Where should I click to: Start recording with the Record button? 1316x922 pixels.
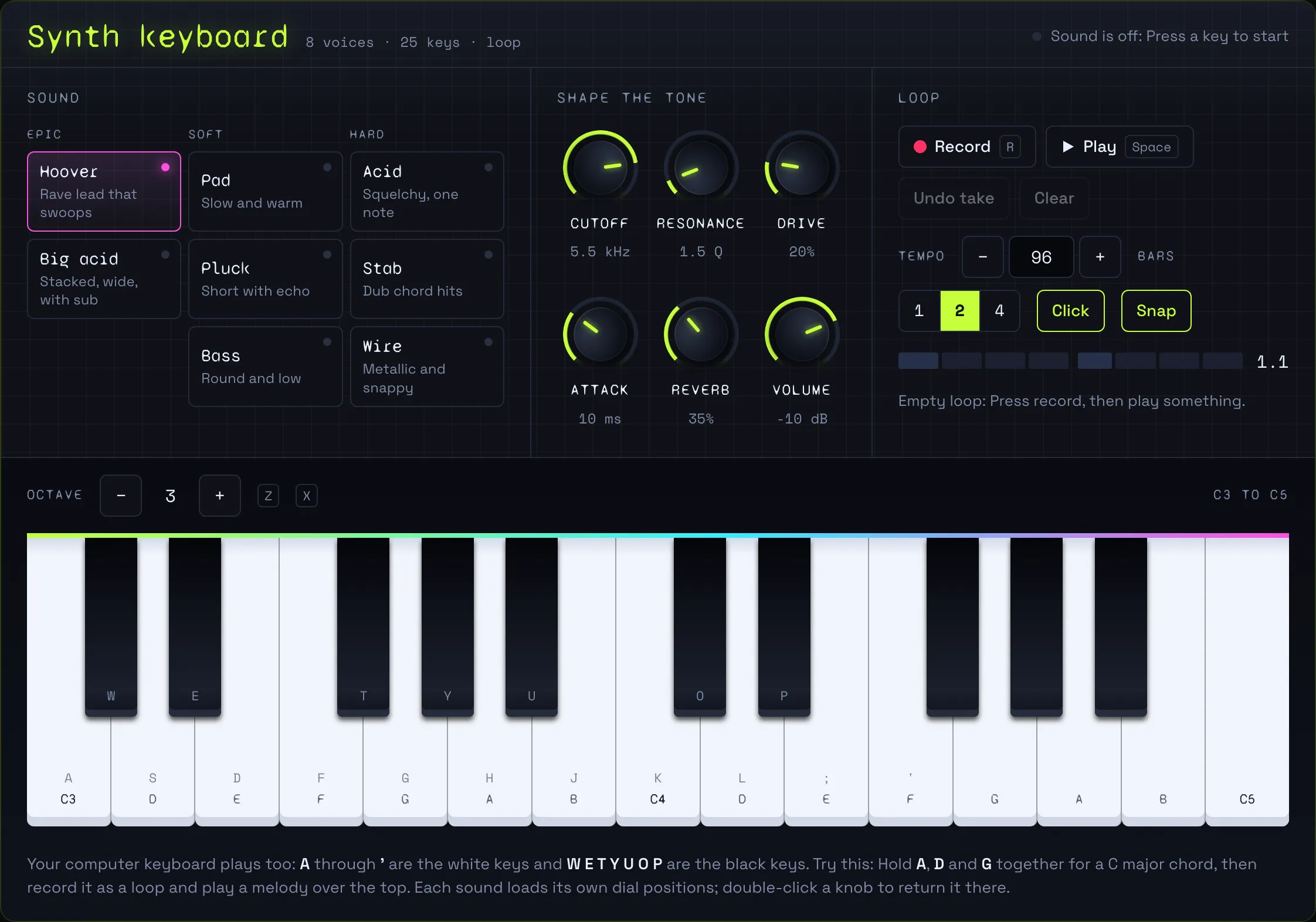967,147
